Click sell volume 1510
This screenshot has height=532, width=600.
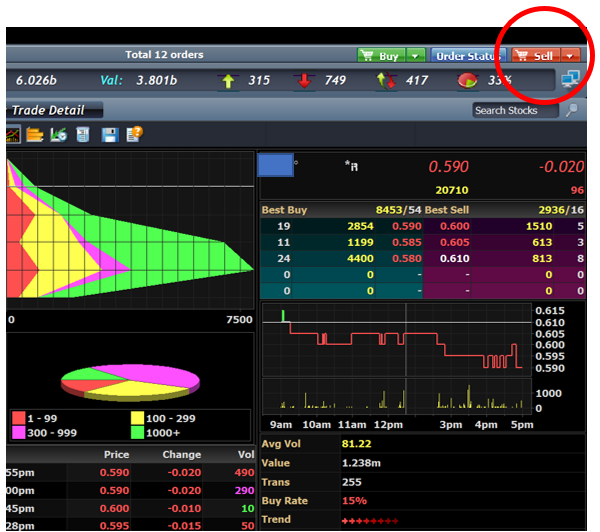pyautogui.click(x=539, y=226)
